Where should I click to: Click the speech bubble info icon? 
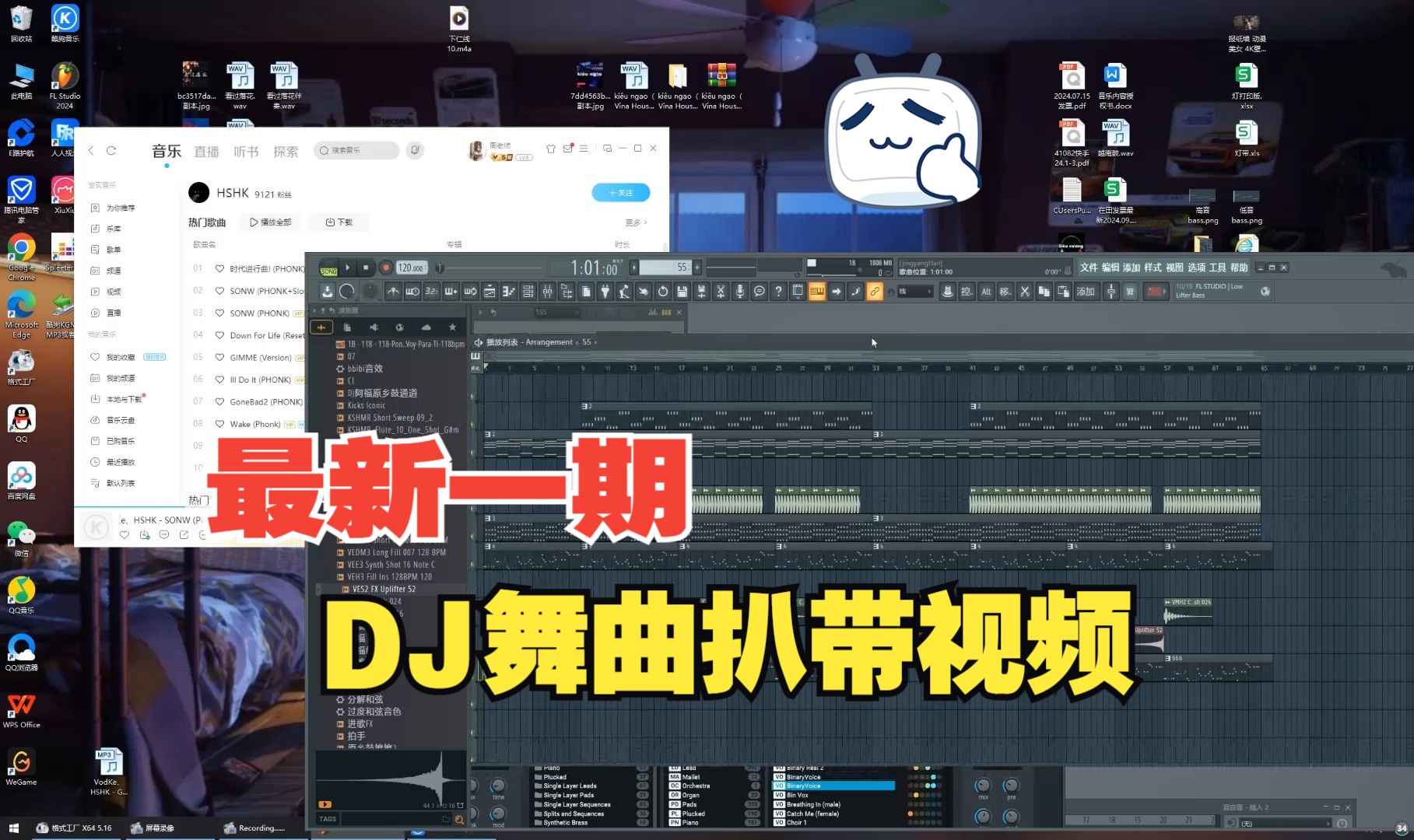tap(760, 291)
